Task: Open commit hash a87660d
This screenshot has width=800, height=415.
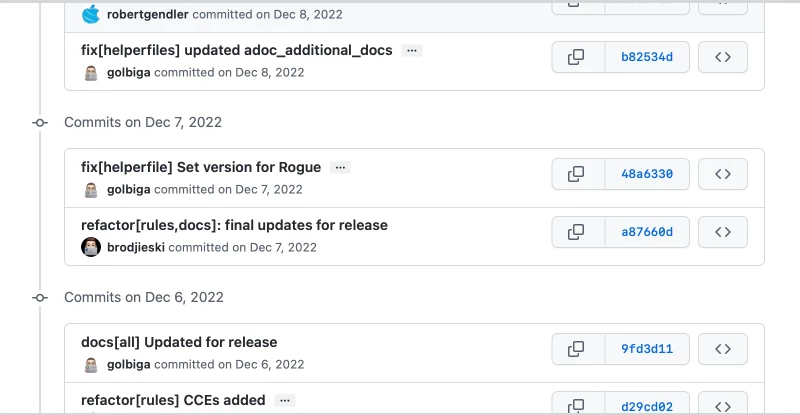Action: (647, 232)
